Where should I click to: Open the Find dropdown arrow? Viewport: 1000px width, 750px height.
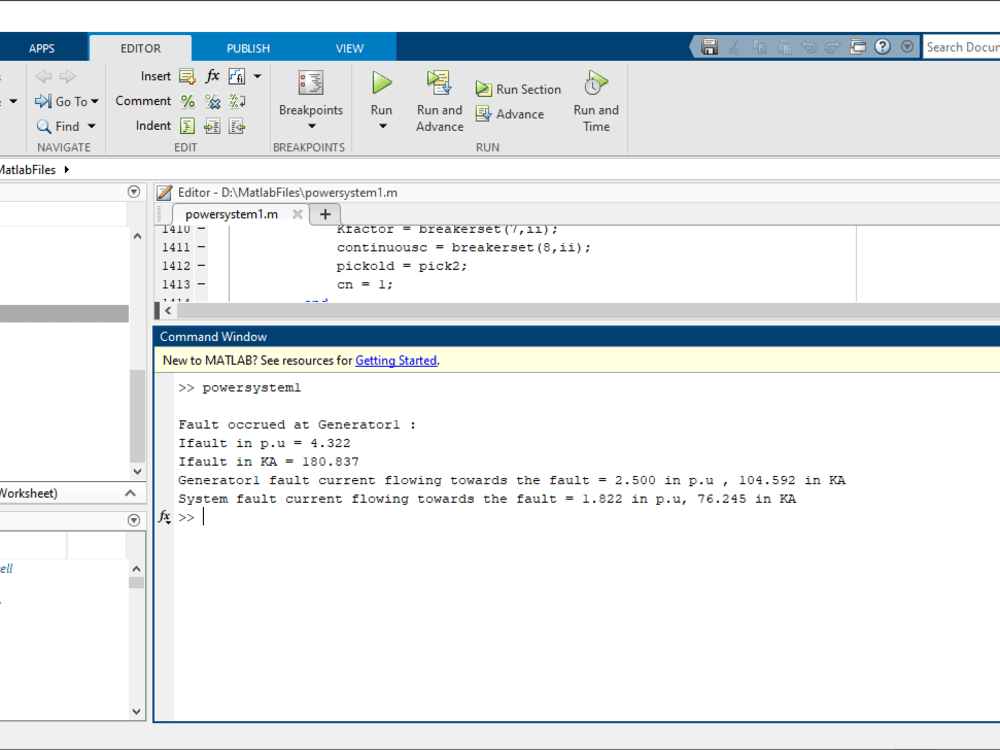(x=92, y=126)
